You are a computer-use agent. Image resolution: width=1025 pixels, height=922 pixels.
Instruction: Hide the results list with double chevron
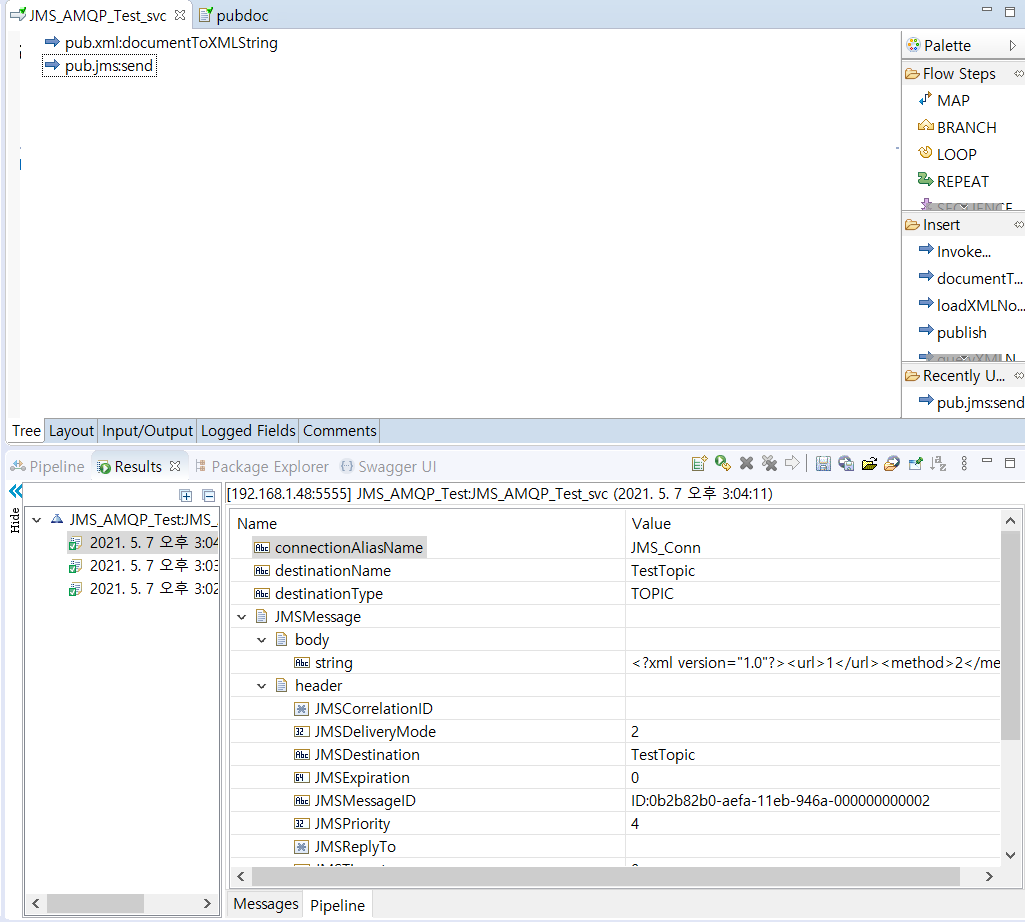tap(15, 492)
